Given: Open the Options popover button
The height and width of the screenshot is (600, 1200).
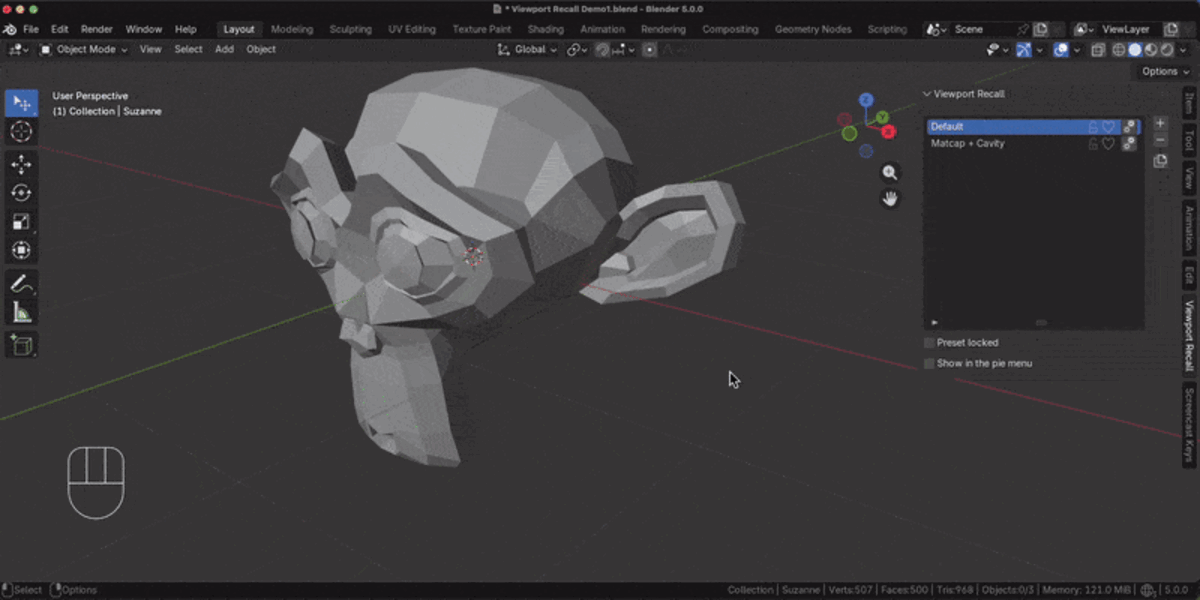Looking at the screenshot, I should click(x=1165, y=71).
